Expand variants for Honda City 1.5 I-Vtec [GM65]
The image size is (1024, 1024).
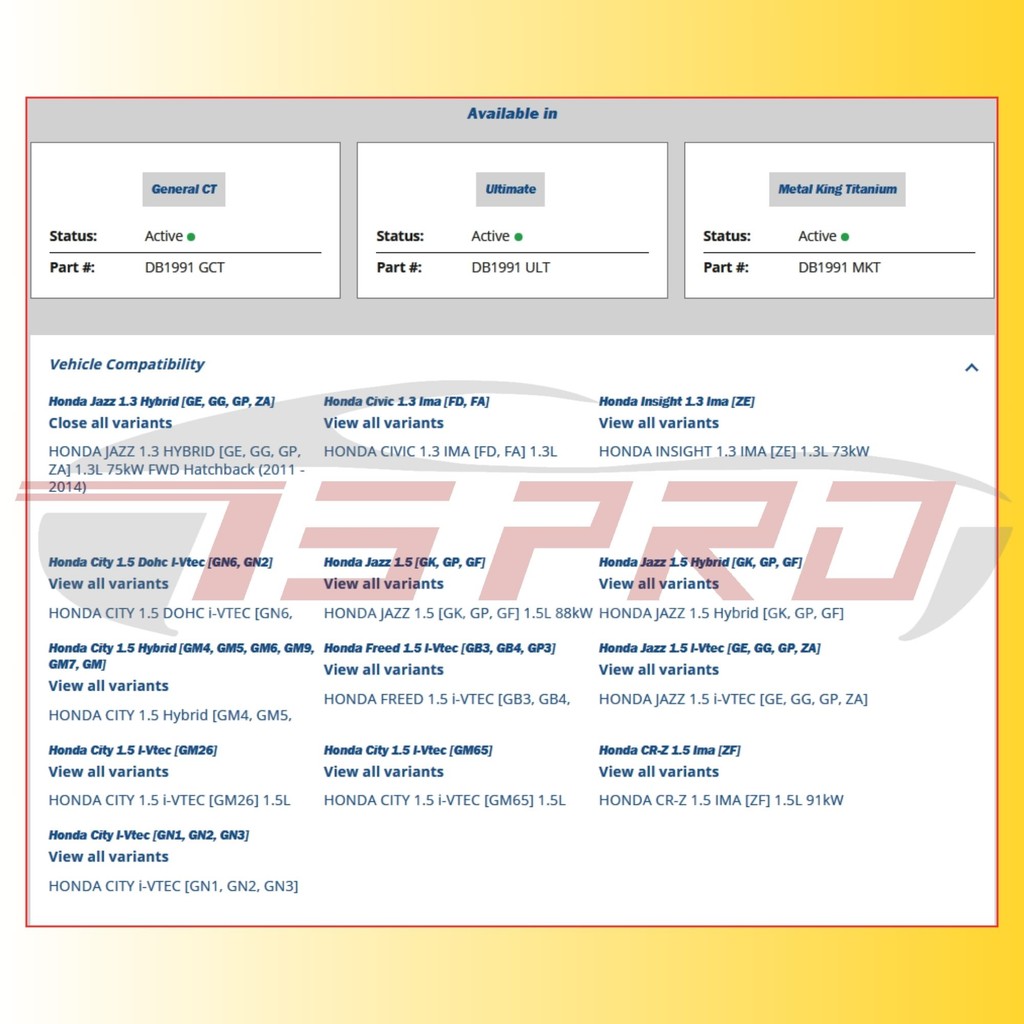point(383,772)
